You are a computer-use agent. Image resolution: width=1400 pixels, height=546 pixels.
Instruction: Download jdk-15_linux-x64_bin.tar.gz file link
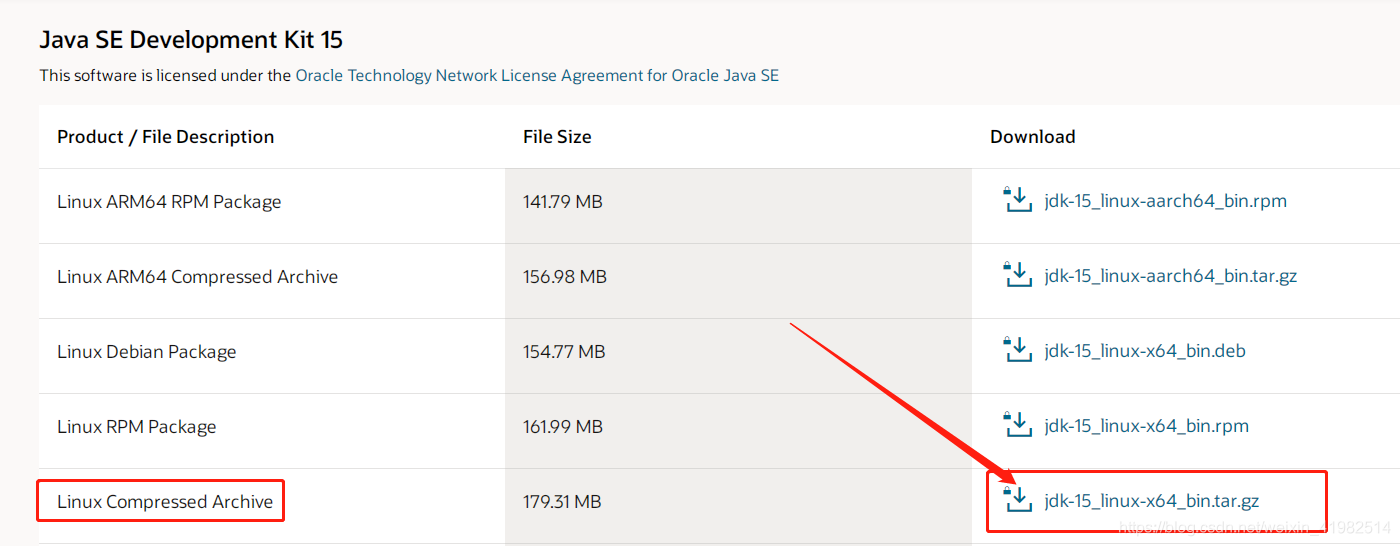point(1151,501)
